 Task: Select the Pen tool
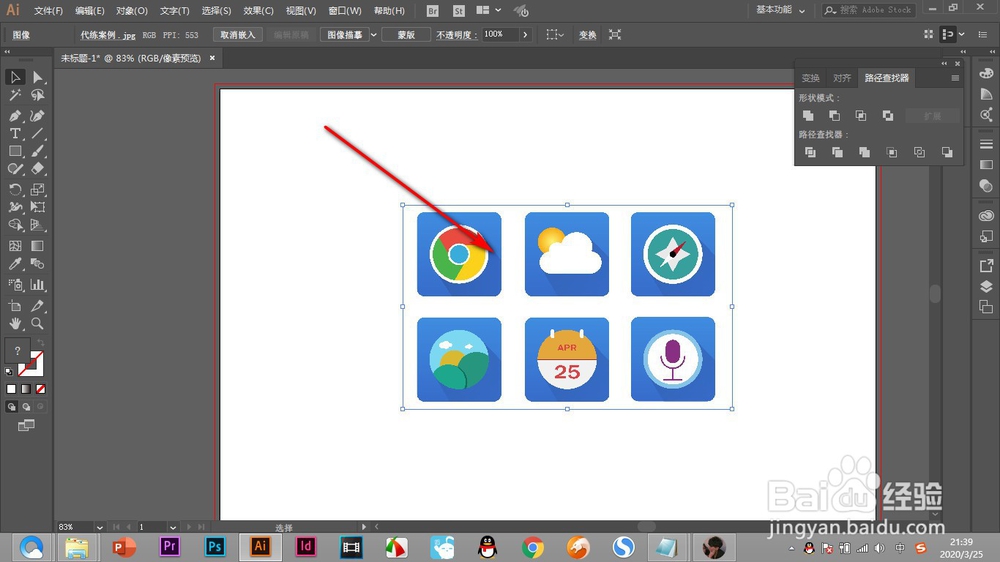pos(15,115)
